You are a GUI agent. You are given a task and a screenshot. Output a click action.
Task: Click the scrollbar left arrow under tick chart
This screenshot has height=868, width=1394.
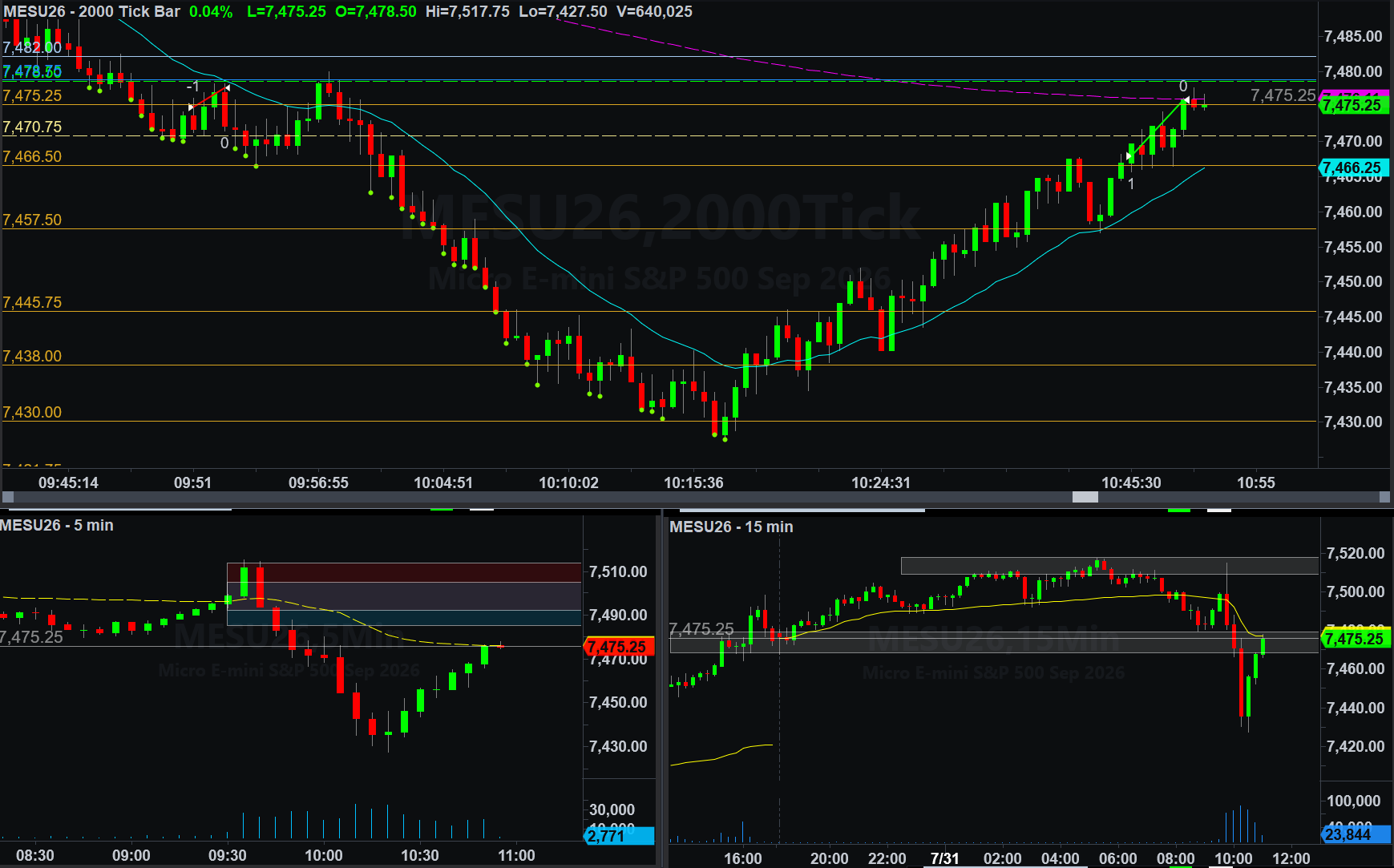pyautogui.click(x=7, y=497)
